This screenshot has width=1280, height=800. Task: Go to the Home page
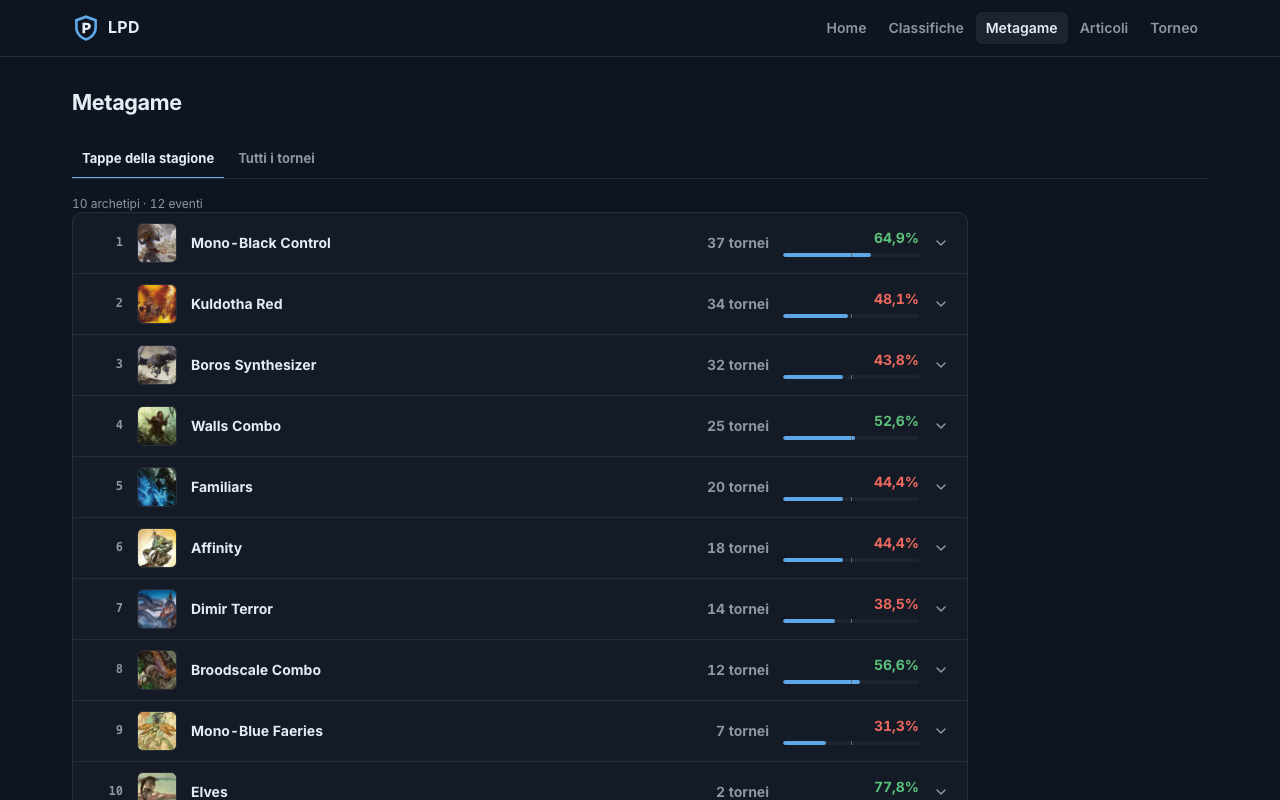click(846, 28)
